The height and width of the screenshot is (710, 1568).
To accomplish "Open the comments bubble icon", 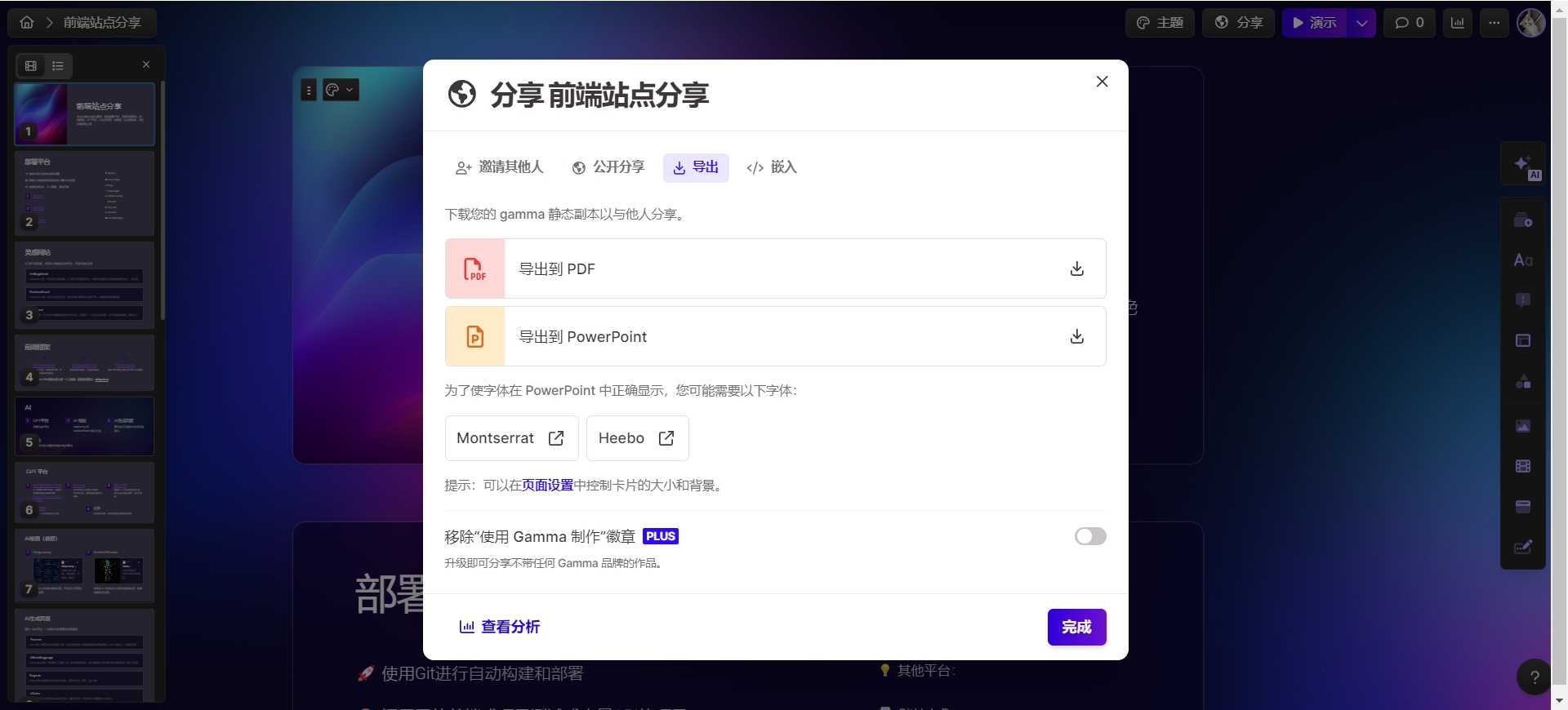I will [x=1410, y=23].
